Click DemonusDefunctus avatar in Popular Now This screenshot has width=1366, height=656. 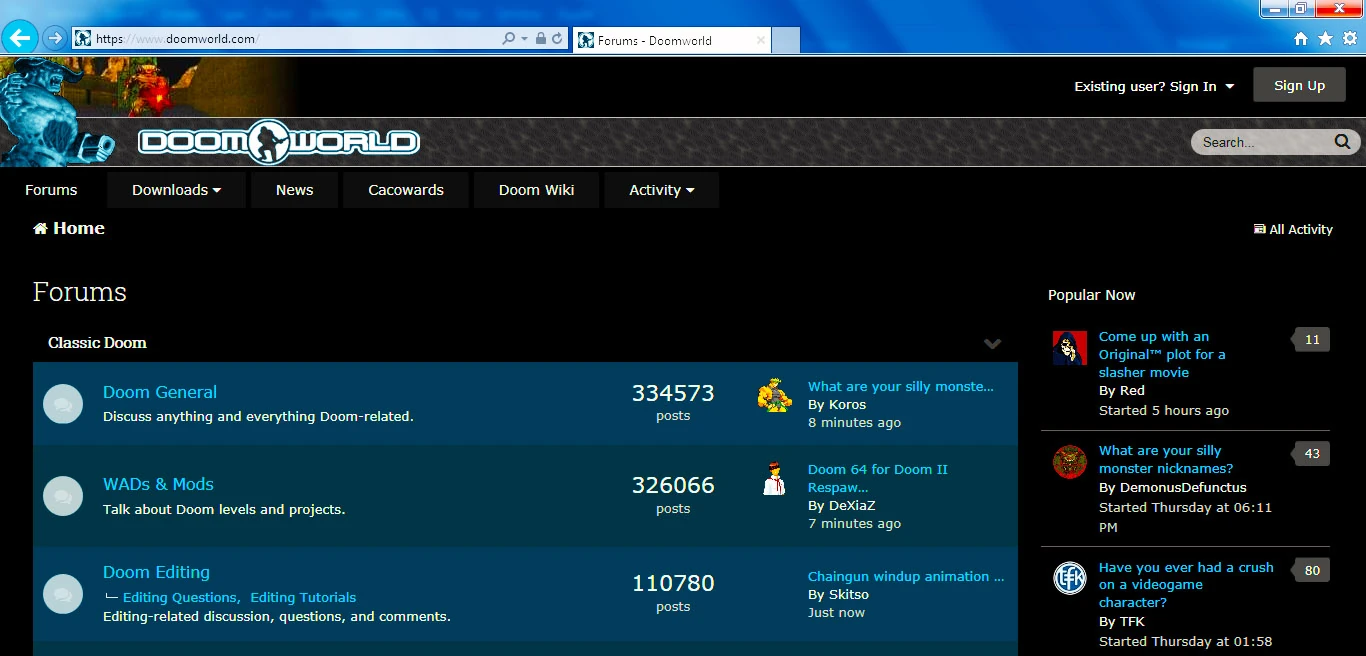[1070, 462]
